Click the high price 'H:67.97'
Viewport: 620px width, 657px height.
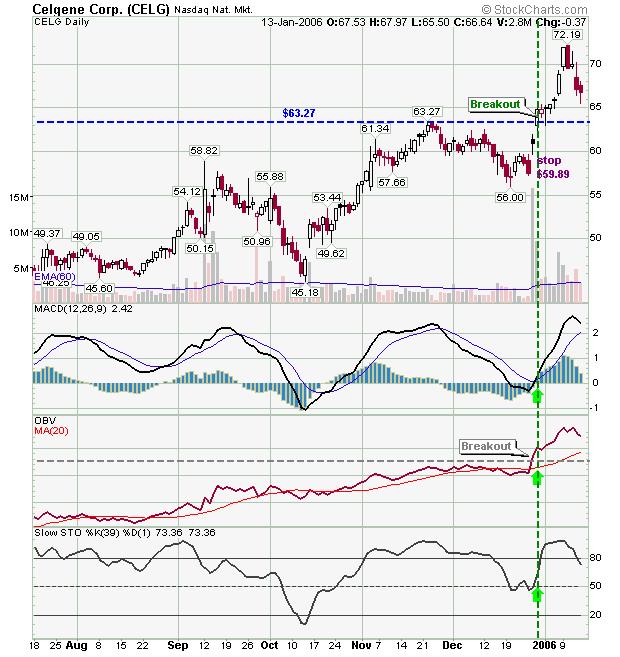388,22
